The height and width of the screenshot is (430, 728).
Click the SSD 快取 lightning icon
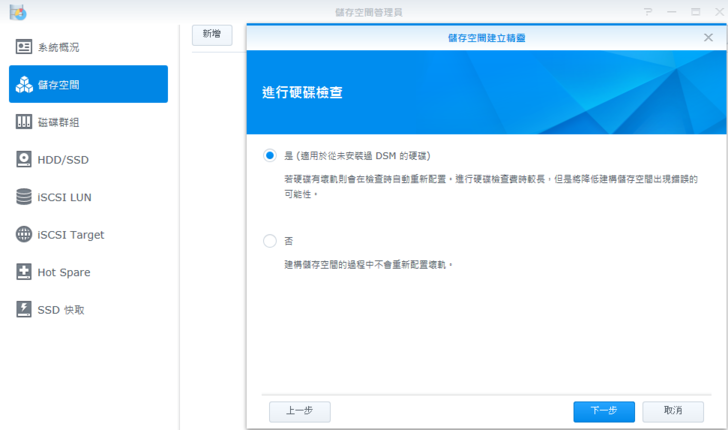click(x=24, y=310)
